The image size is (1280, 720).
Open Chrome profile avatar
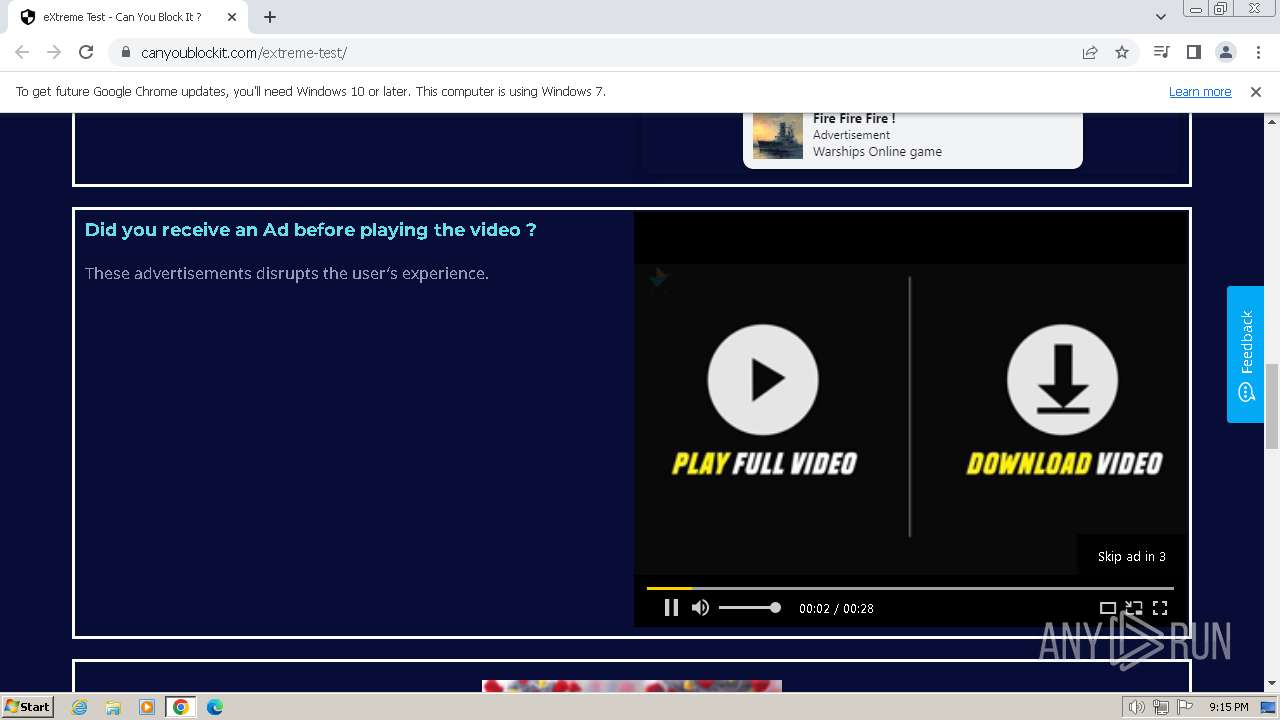click(1225, 52)
